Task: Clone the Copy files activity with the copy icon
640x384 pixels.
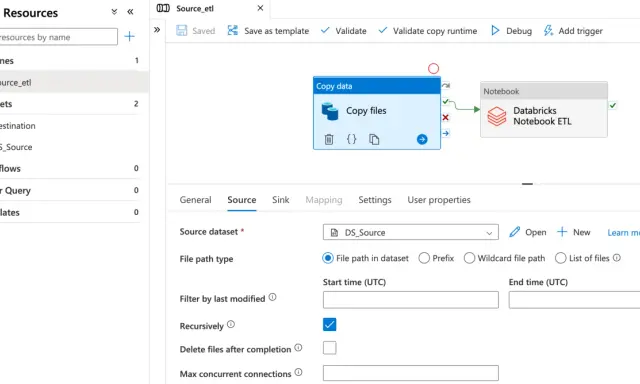Action: (374, 139)
